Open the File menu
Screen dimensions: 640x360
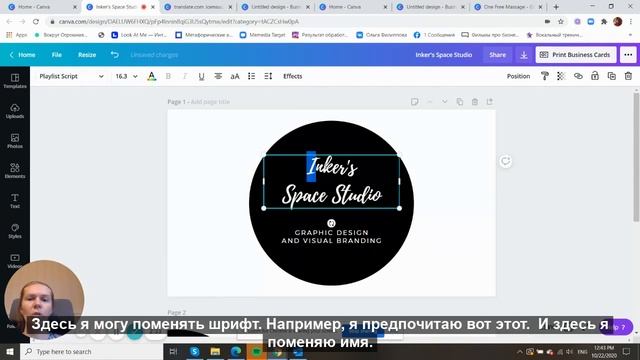(57, 55)
